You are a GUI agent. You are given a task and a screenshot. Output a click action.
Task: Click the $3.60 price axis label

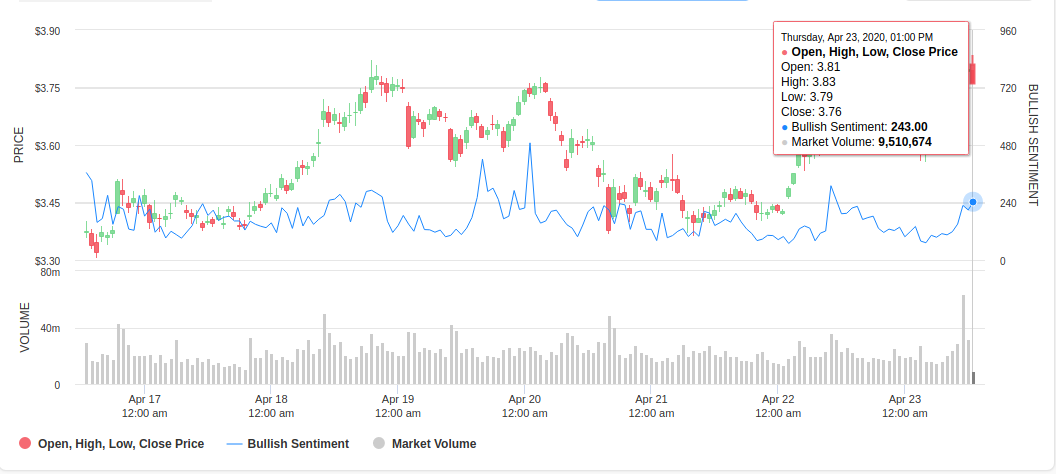(47, 146)
